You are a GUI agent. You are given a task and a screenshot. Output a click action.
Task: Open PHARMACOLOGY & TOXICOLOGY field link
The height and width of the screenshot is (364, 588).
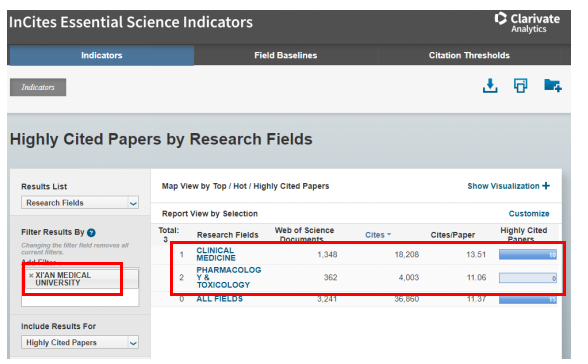coord(229,277)
